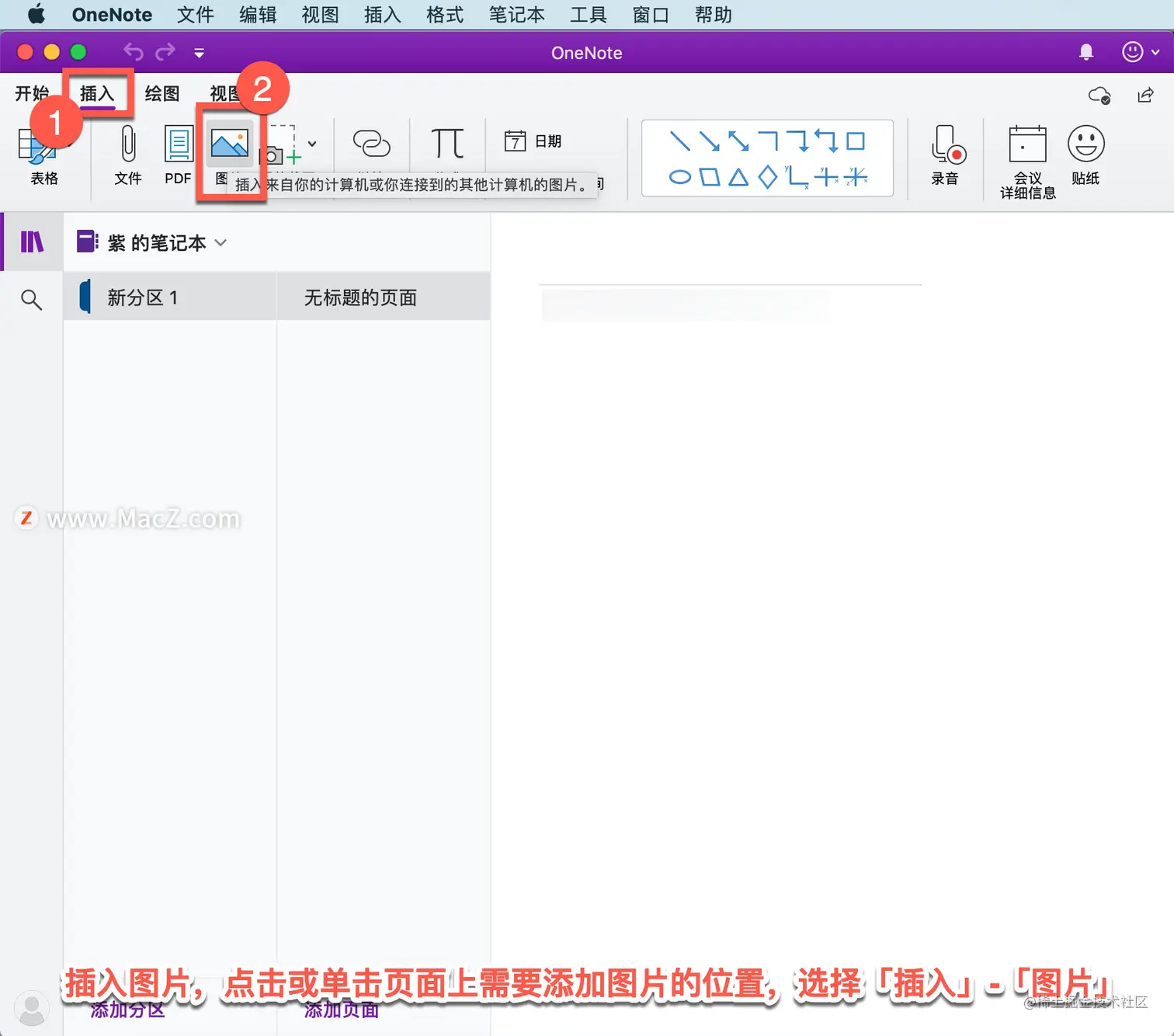Insert meeting details 会议详细信息
Image resolution: width=1174 pixels, height=1036 pixels.
tap(1027, 162)
